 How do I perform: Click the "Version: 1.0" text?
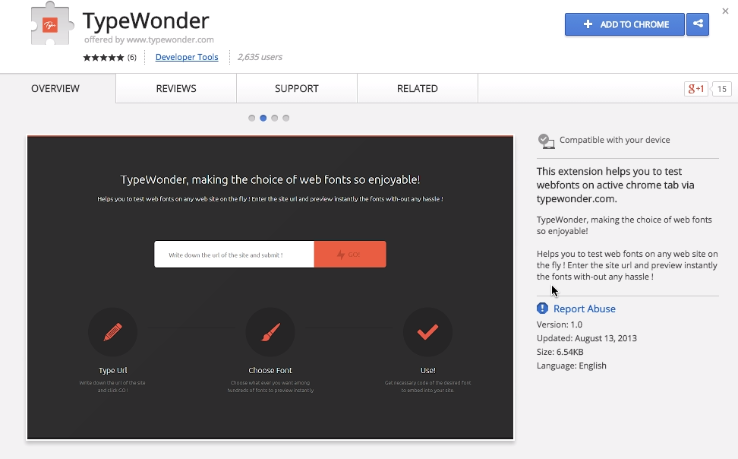pos(559,325)
